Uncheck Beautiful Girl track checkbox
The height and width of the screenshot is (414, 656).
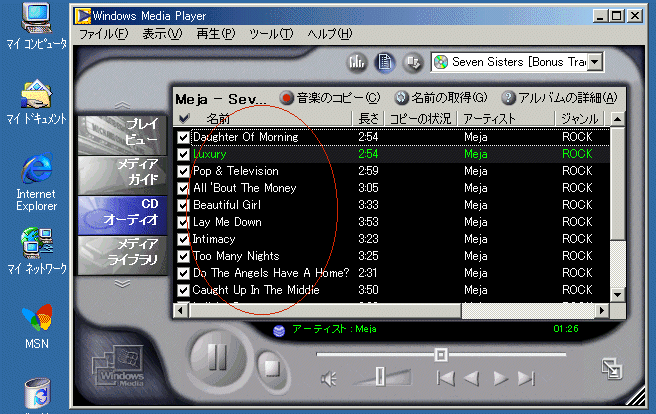click(x=183, y=205)
